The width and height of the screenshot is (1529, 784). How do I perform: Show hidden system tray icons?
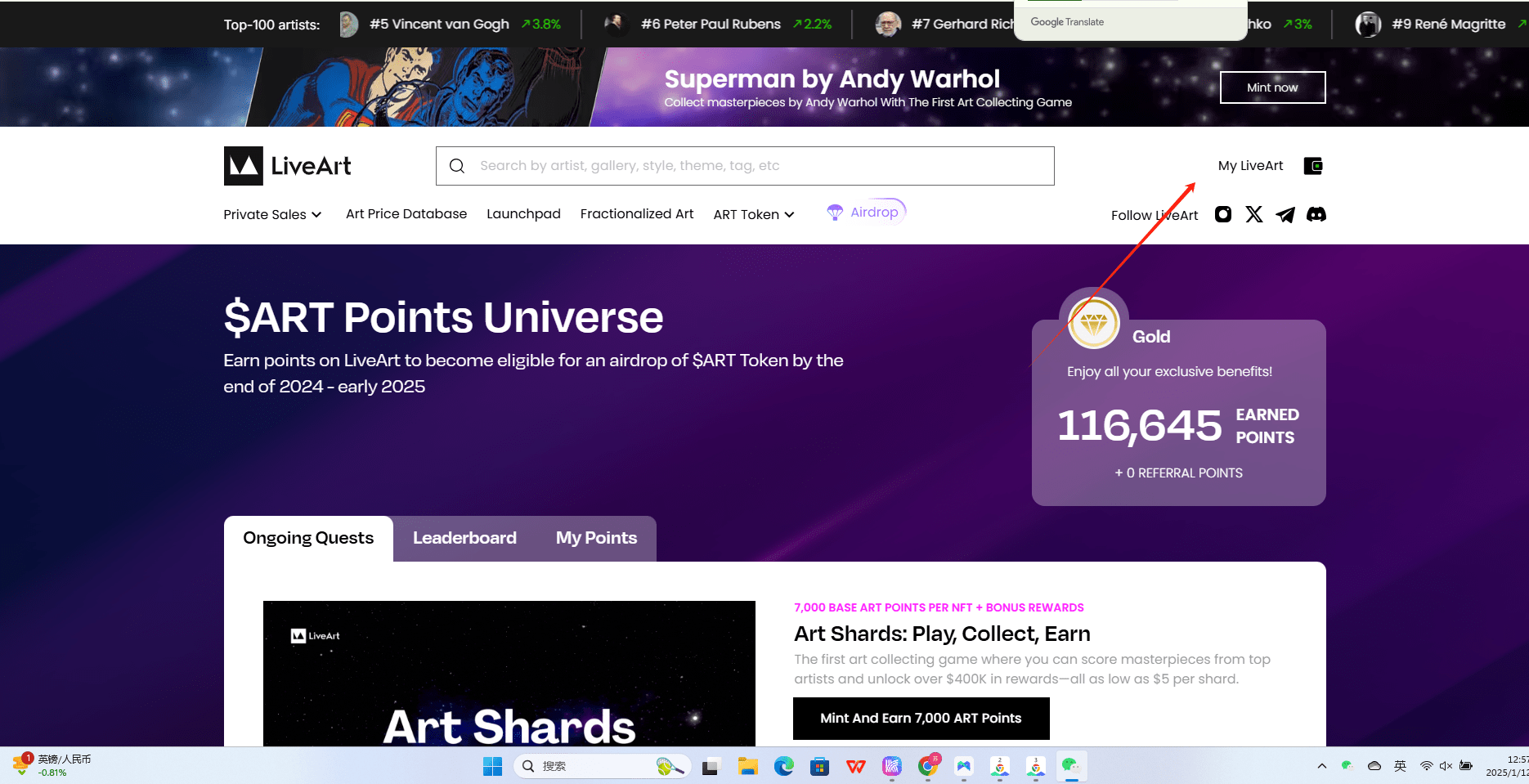[x=1322, y=766]
